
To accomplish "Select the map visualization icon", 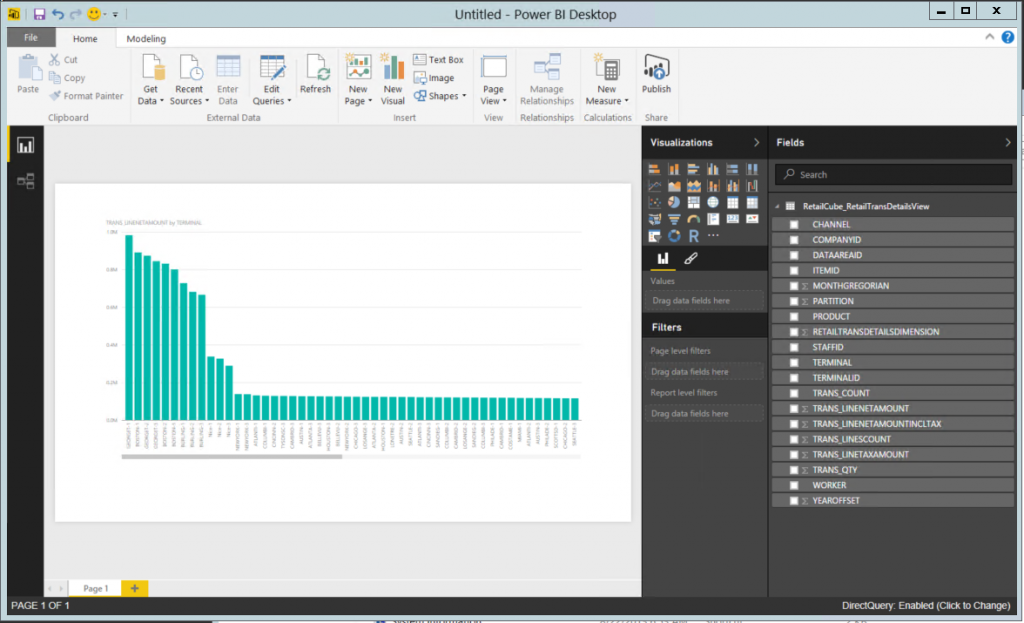I will click(x=713, y=202).
